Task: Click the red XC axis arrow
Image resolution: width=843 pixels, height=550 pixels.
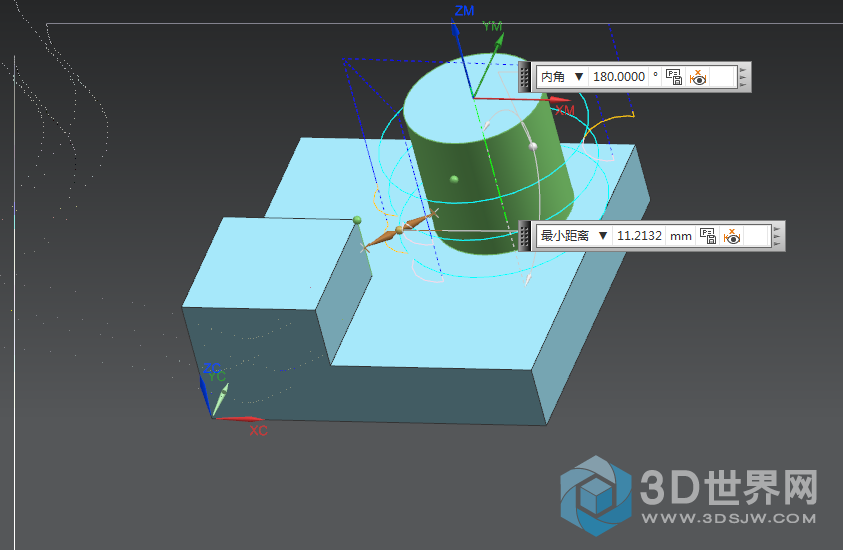Action: pyautogui.click(x=240, y=418)
